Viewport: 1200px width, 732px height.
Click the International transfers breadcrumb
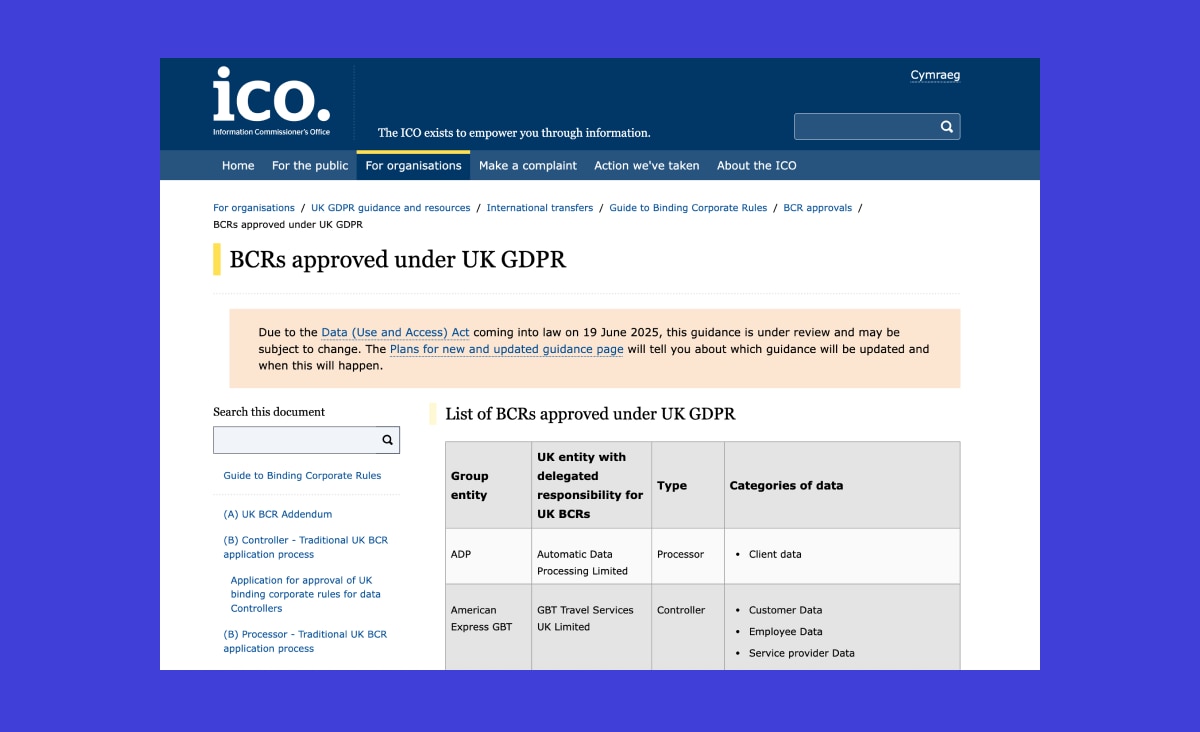(x=540, y=207)
